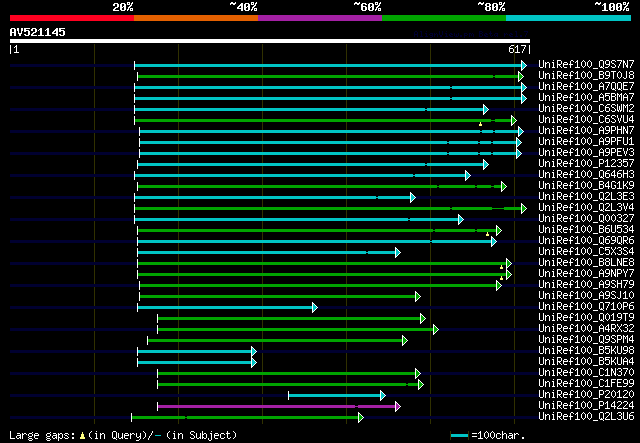The image size is (640, 443).
Task: Click the UniRef100_Q9S7N7 label
Action: (x=586, y=64)
